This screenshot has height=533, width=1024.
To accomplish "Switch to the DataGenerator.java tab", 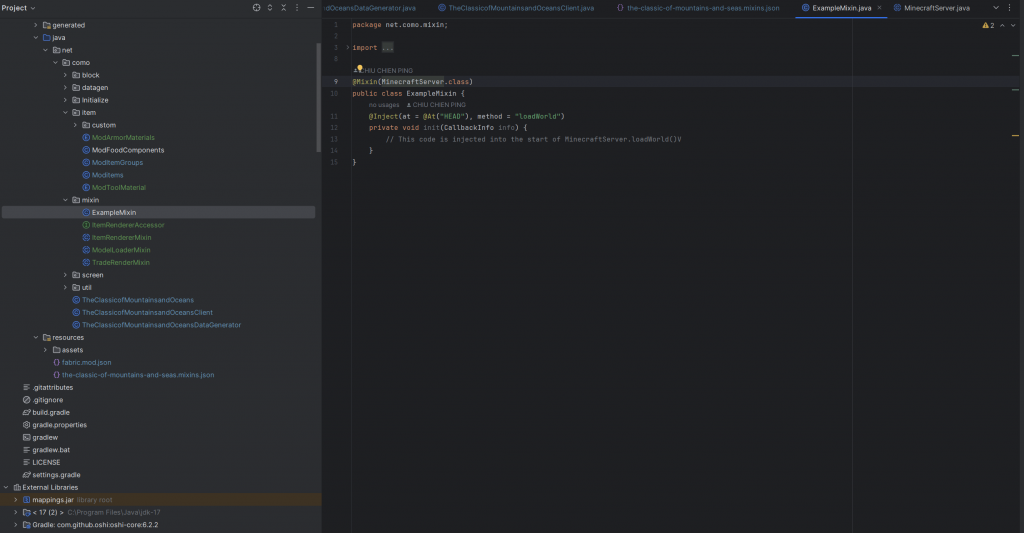I will point(370,8).
